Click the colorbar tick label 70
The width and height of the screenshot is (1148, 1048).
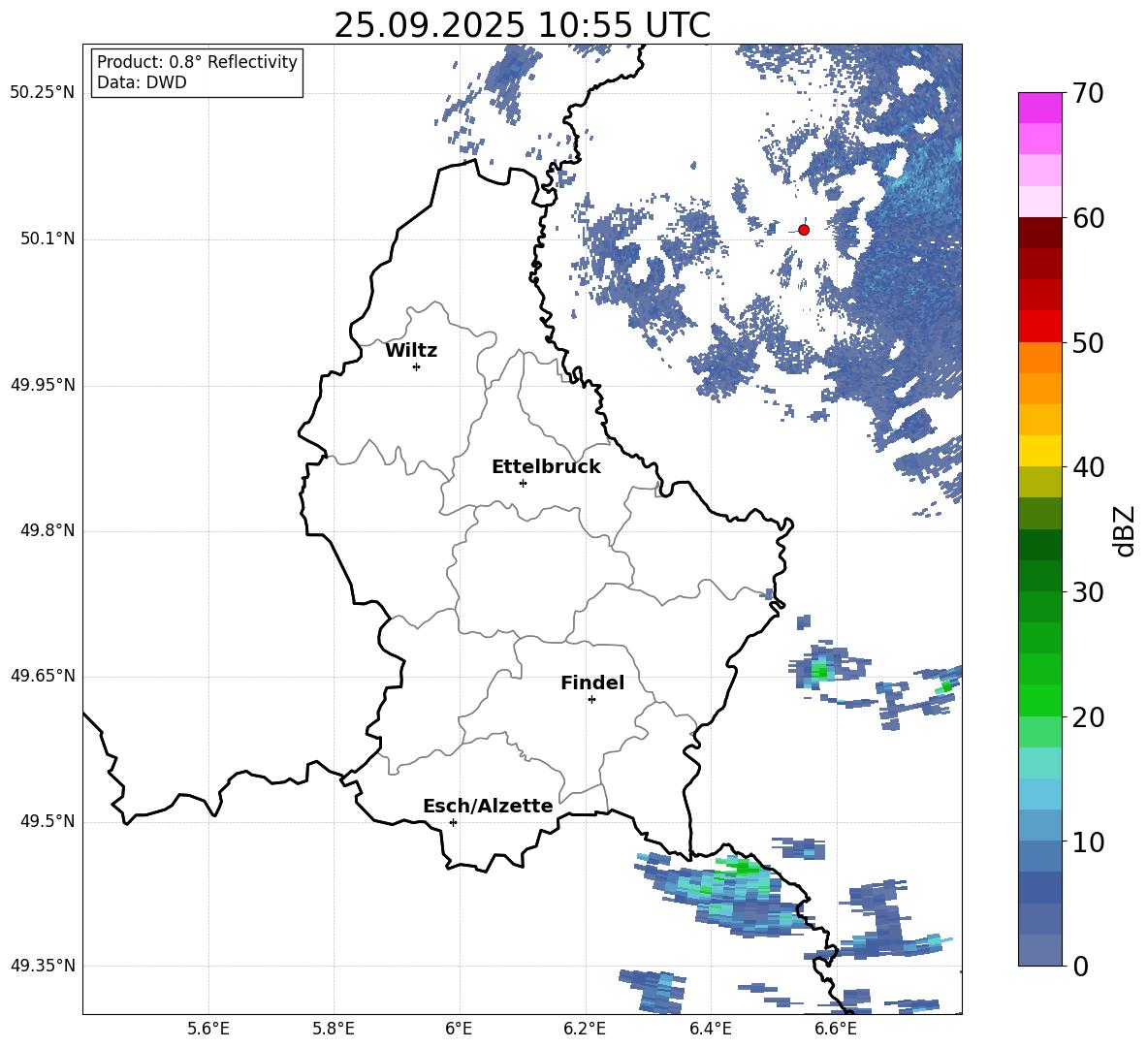click(x=1088, y=93)
